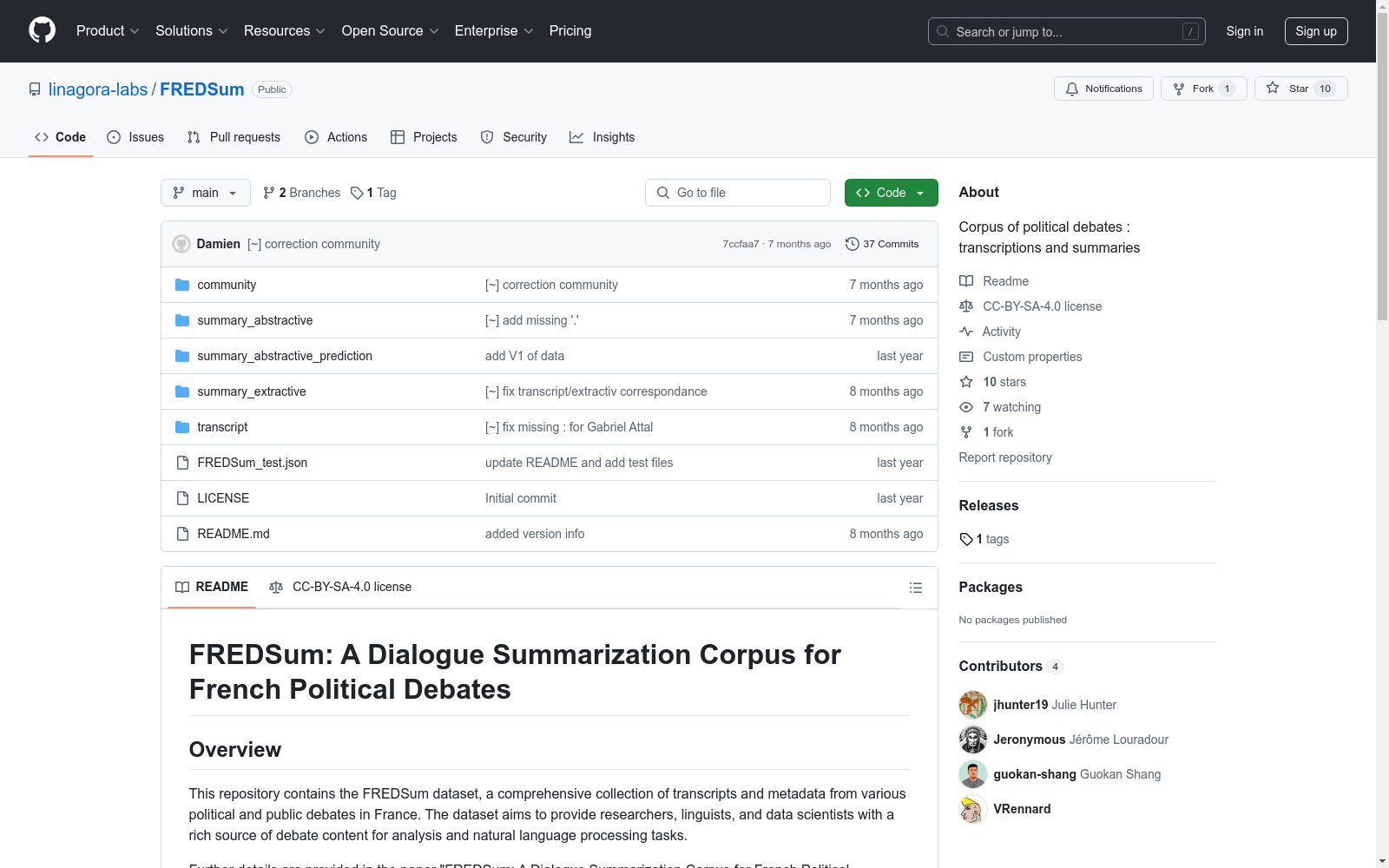Click the GitHub logo icon
This screenshot has width=1389, height=868.
pos(42,30)
